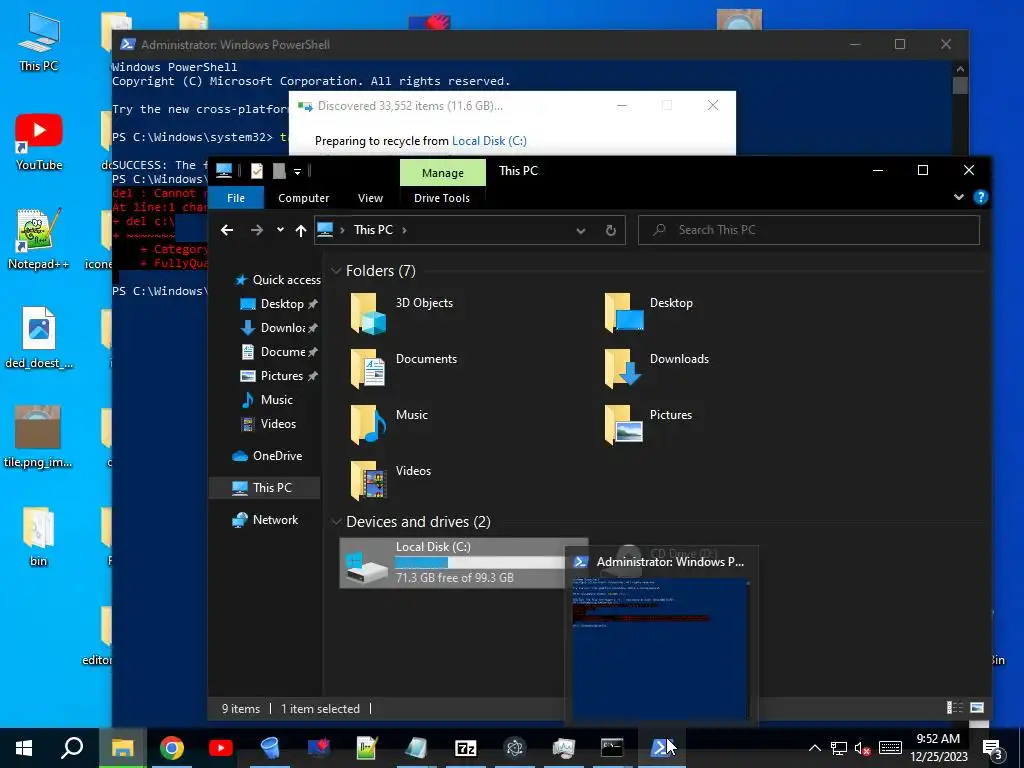Select the Videos folder in main pane
Viewport: 1024px width, 768px height.
tap(391, 481)
